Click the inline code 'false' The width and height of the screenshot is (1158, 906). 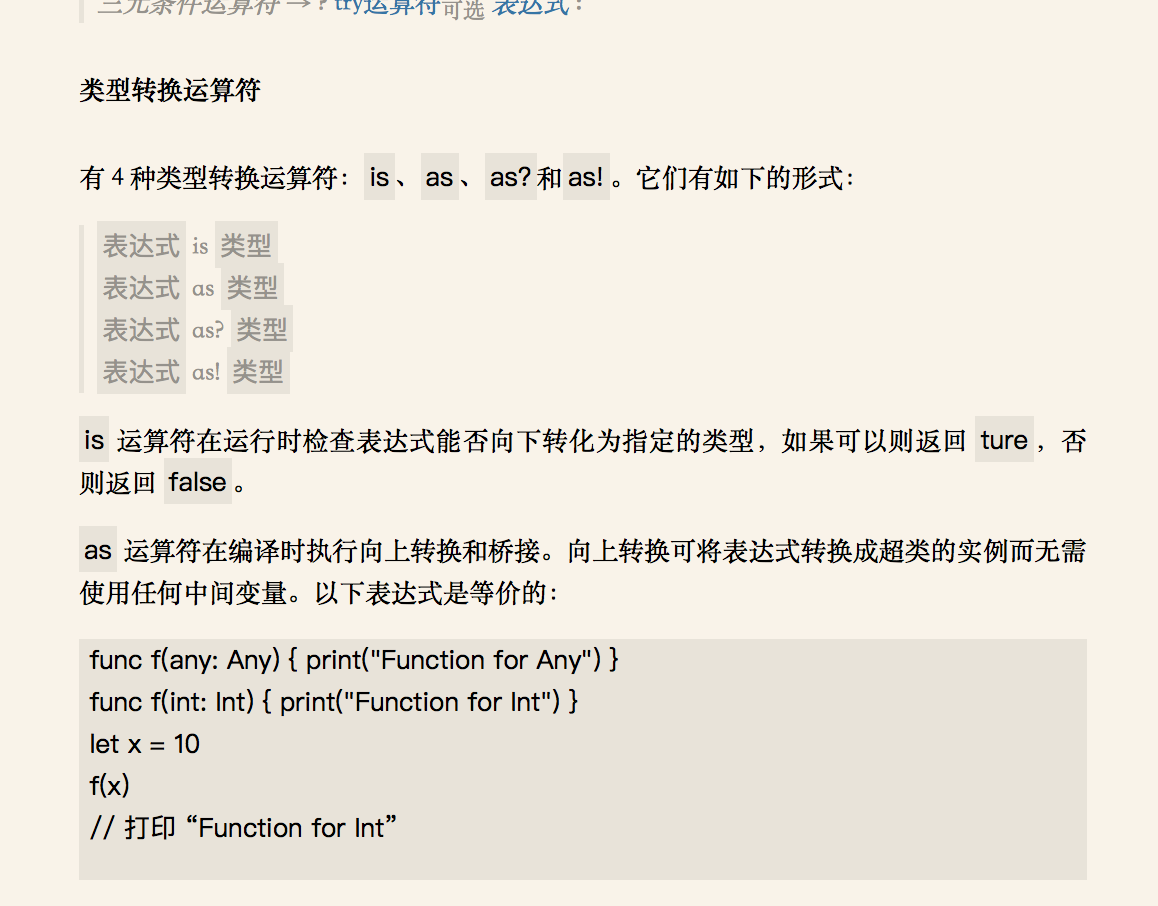(x=198, y=482)
